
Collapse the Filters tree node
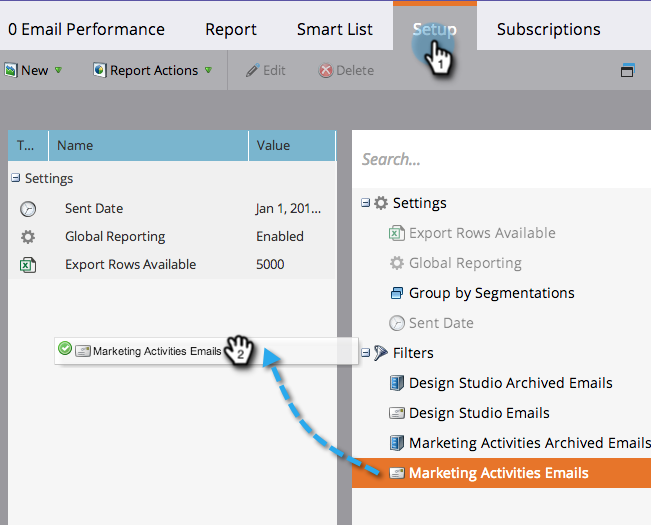[x=365, y=353]
